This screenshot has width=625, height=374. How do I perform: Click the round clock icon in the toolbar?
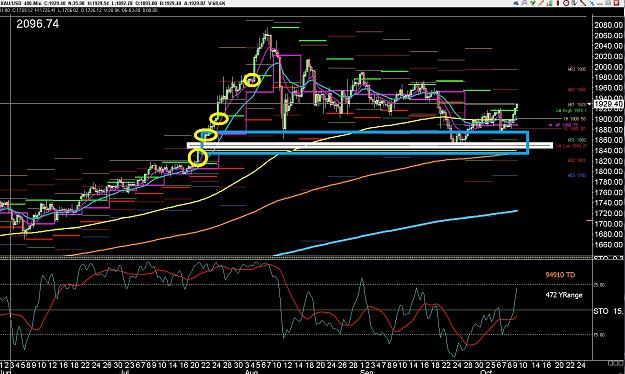566,3
